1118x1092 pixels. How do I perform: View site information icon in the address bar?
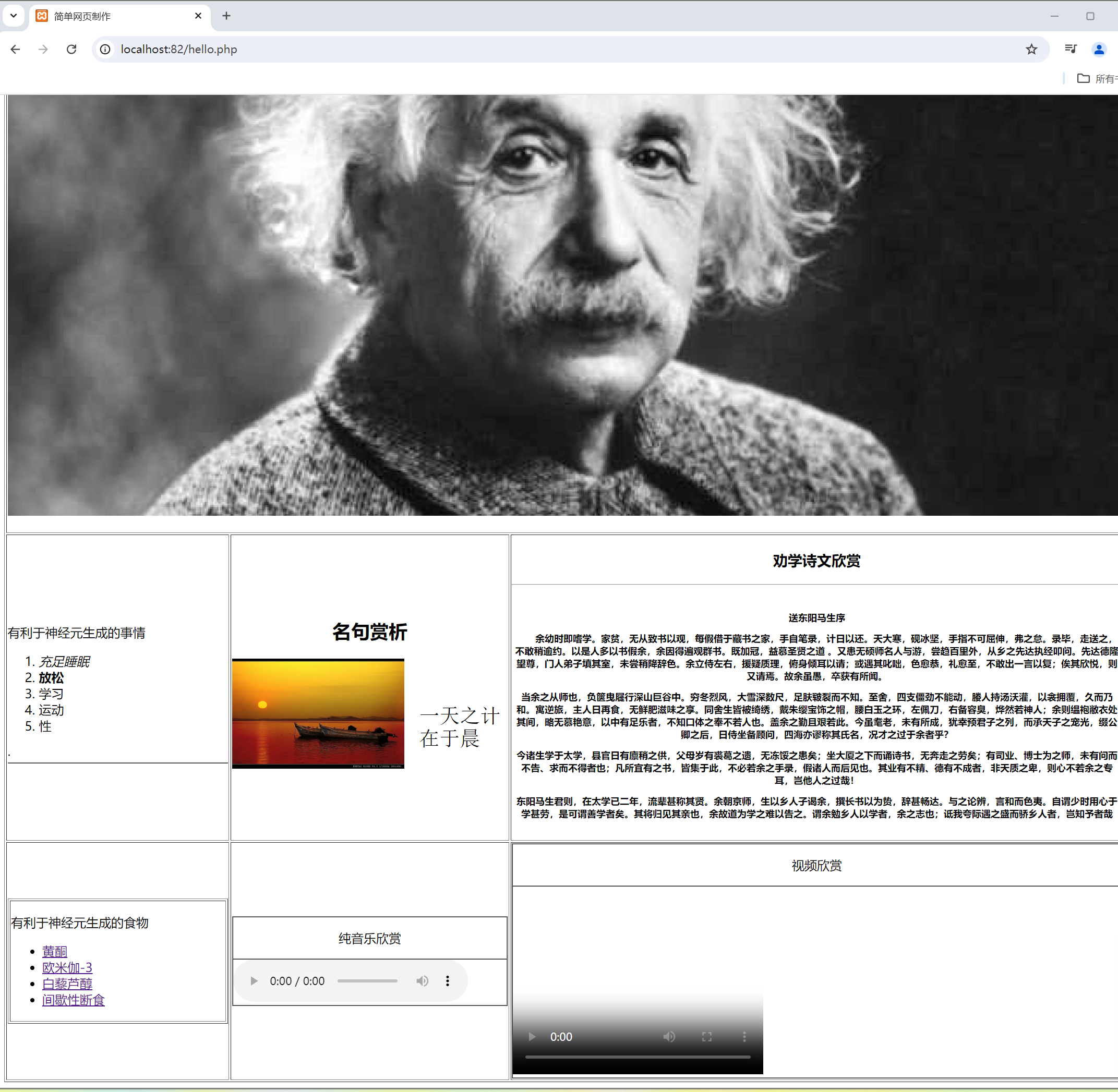(x=105, y=50)
